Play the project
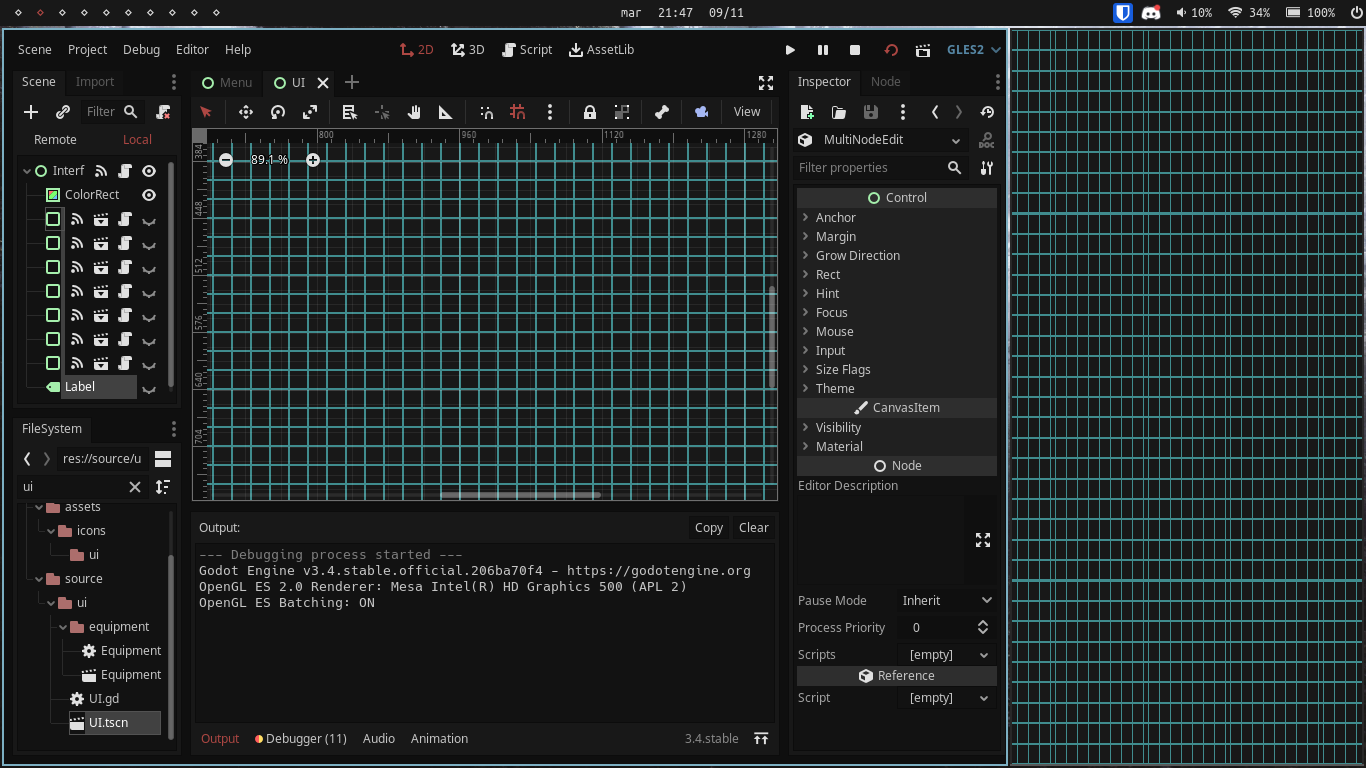The width and height of the screenshot is (1366, 768). (x=790, y=50)
